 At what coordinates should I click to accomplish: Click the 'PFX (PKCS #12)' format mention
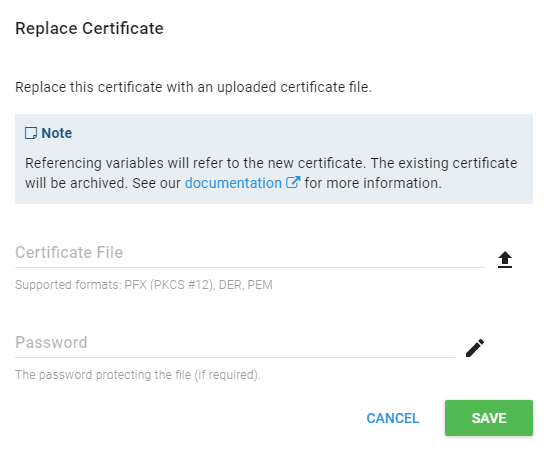point(169,285)
